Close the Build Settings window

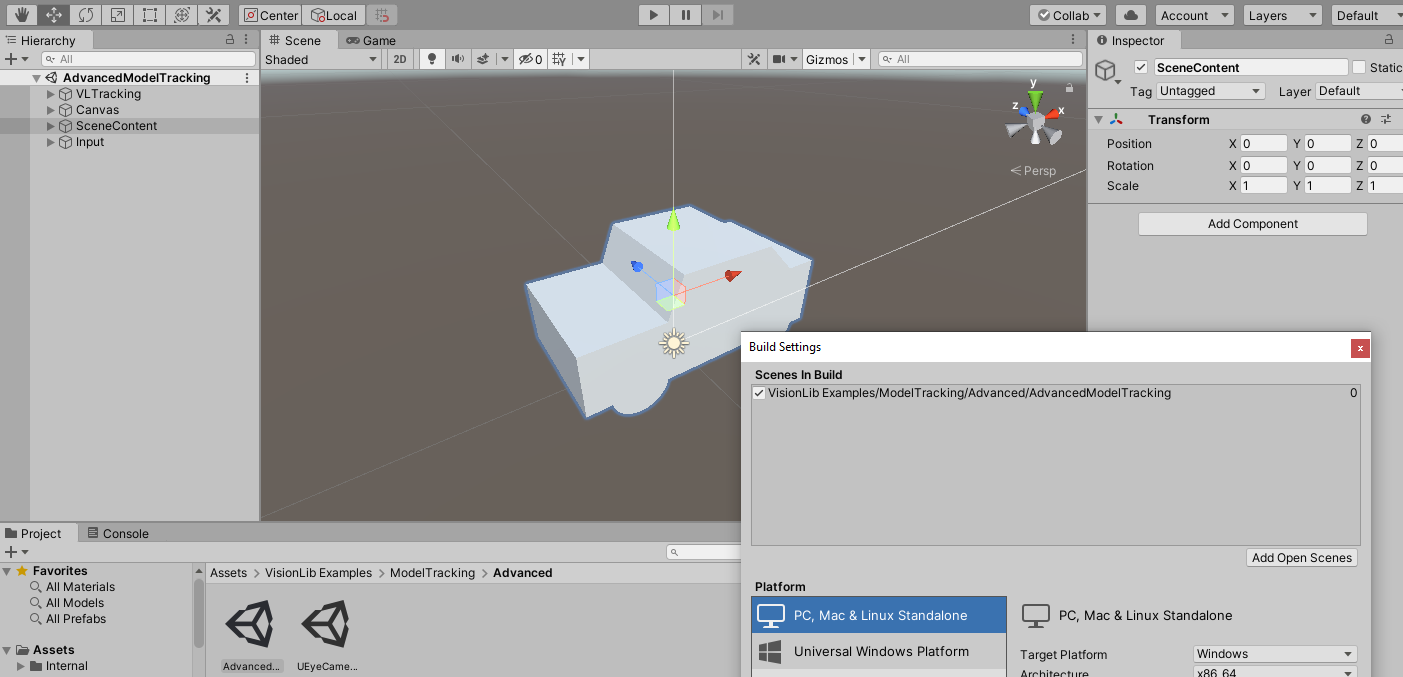[1360, 348]
